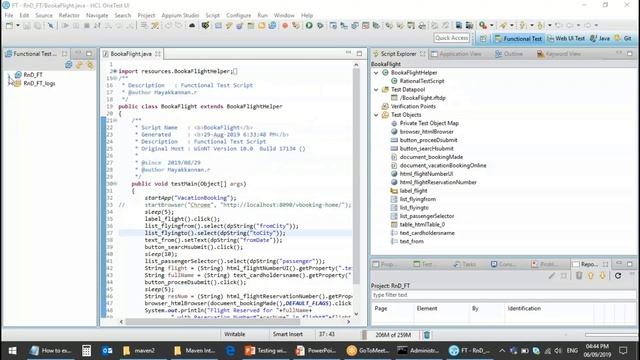Maximize the BookaFlight editor pane
640x360 pixels.
coord(359,53)
